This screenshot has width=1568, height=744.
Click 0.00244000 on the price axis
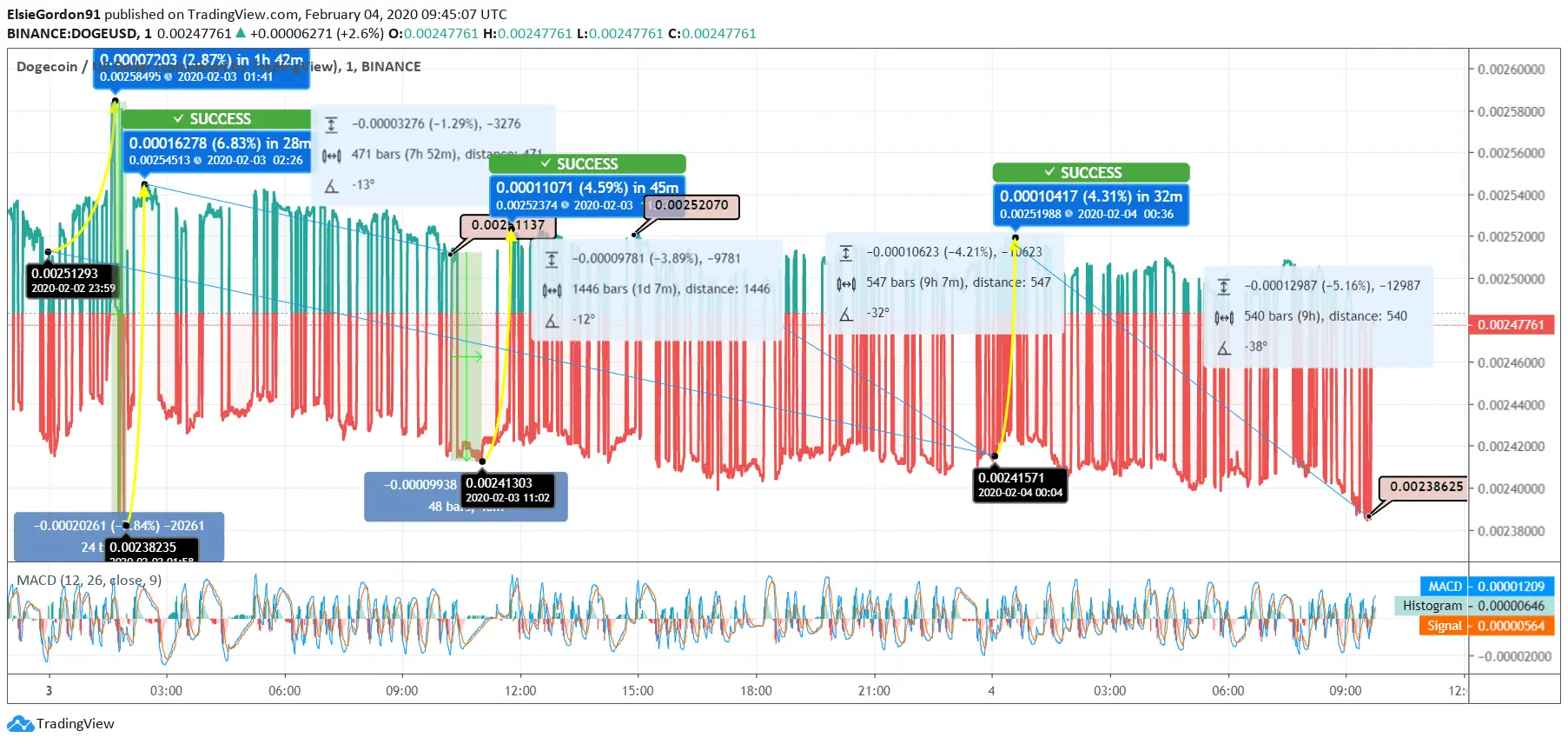(x=1511, y=405)
